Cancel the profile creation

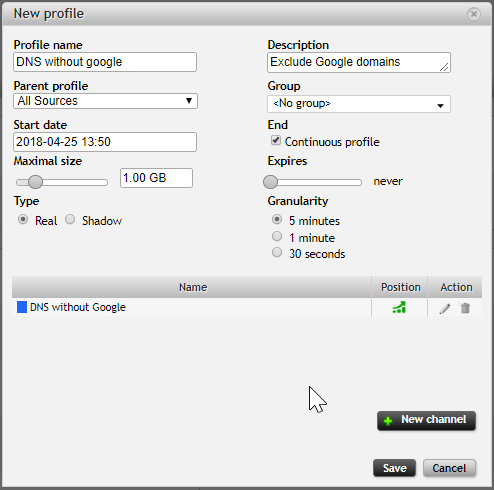[449, 468]
